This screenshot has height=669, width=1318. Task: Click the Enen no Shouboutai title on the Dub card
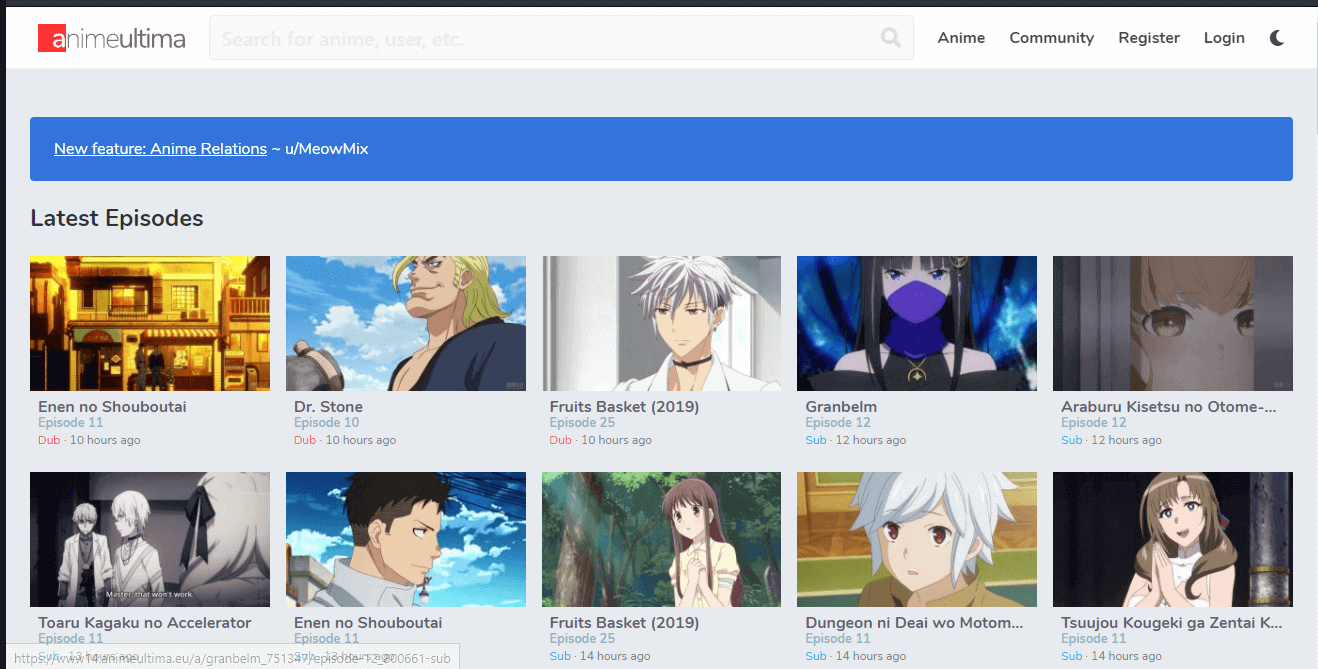point(112,407)
